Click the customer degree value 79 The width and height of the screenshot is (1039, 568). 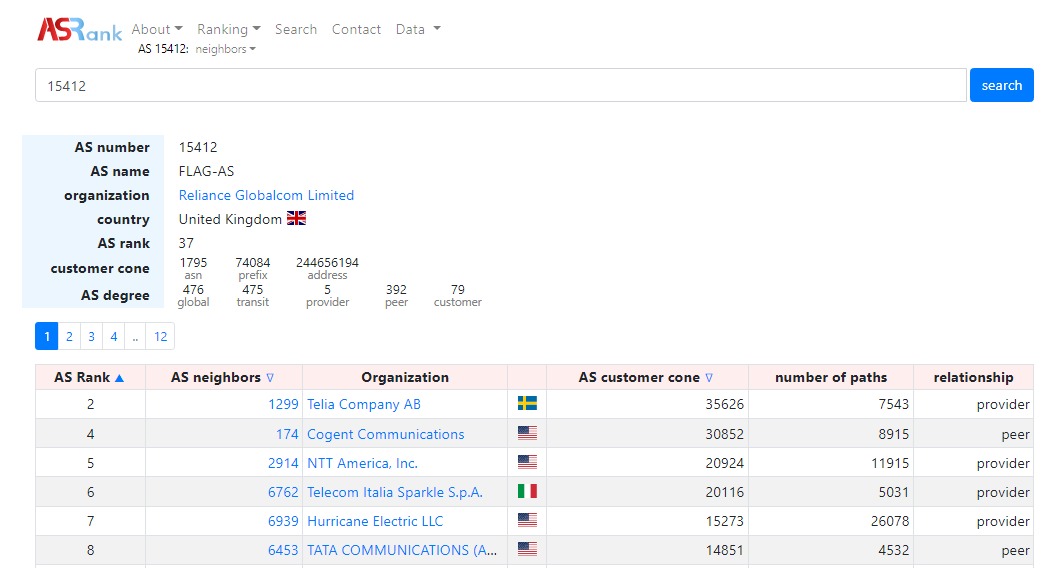pyautogui.click(x=458, y=290)
